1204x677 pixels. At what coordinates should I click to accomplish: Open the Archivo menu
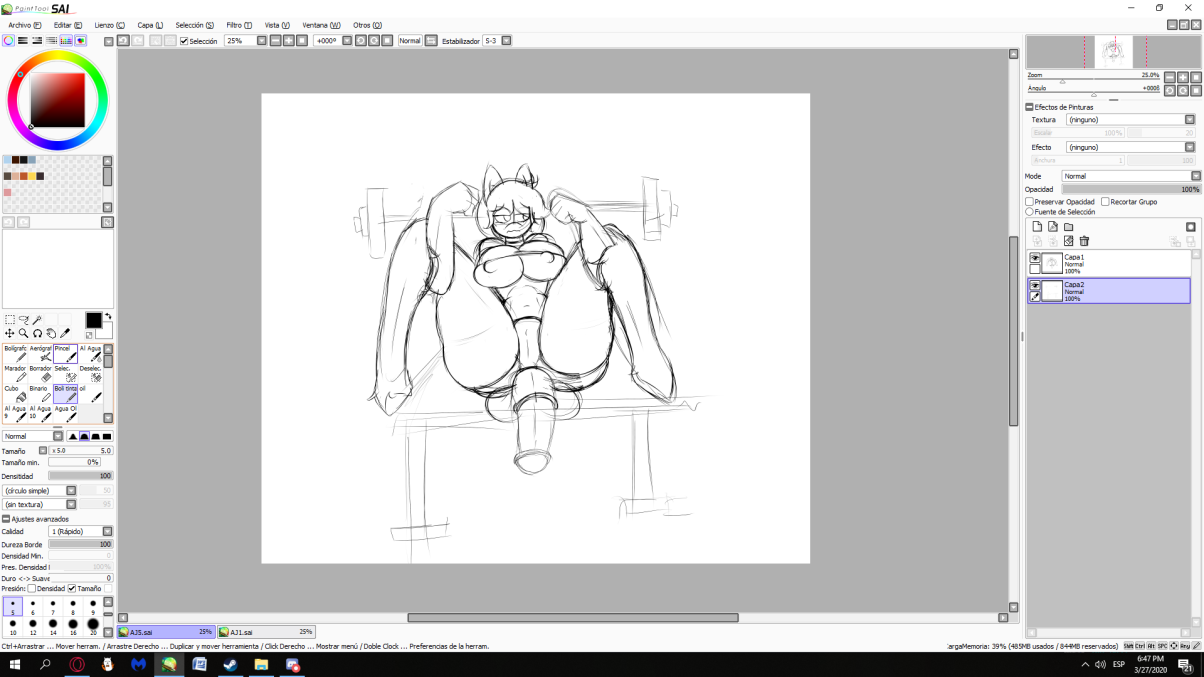tap(25, 25)
